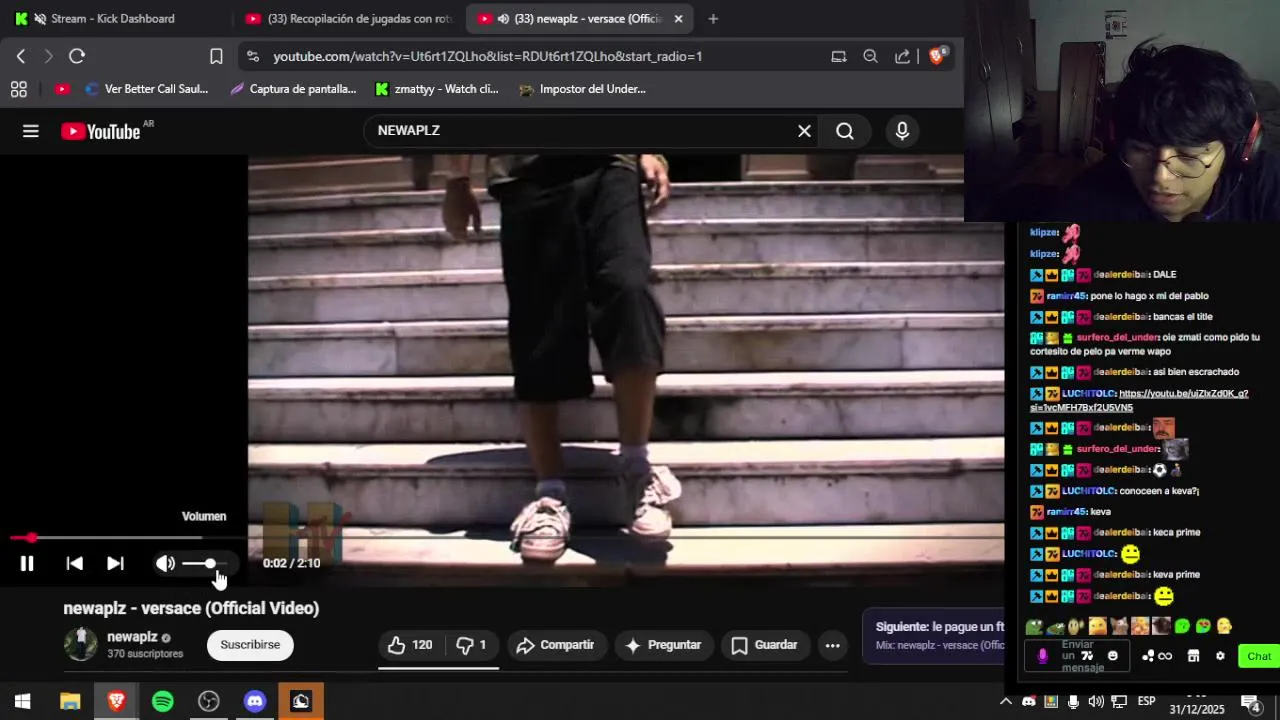Open LUCHITOLC's youtu.be link in chat
Viewport: 1280px width, 720px height.
tap(1139, 400)
